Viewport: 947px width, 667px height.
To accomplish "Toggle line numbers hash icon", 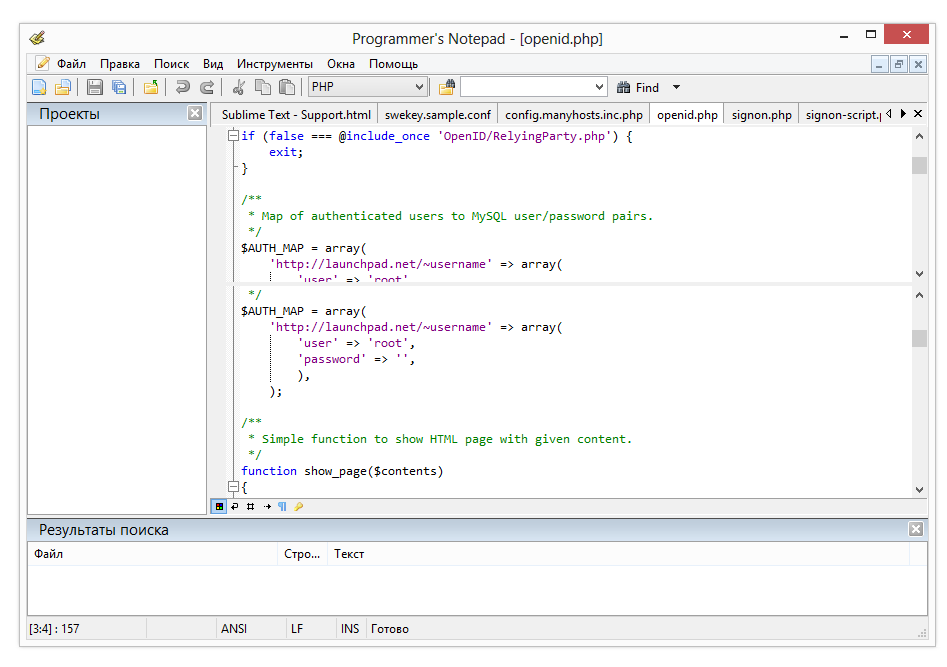I will coord(251,507).
